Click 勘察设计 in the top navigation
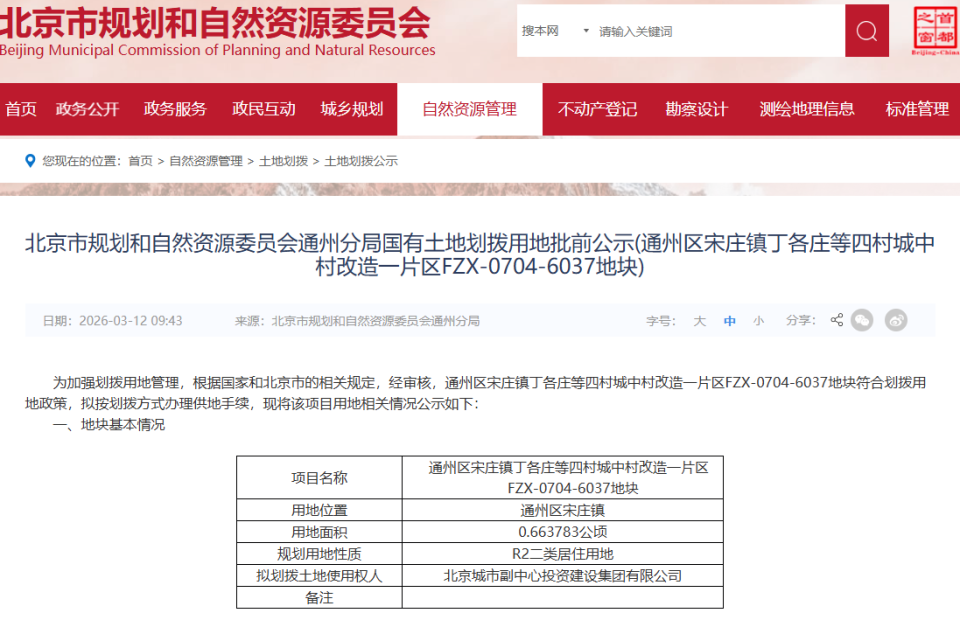 coord(696,108)
